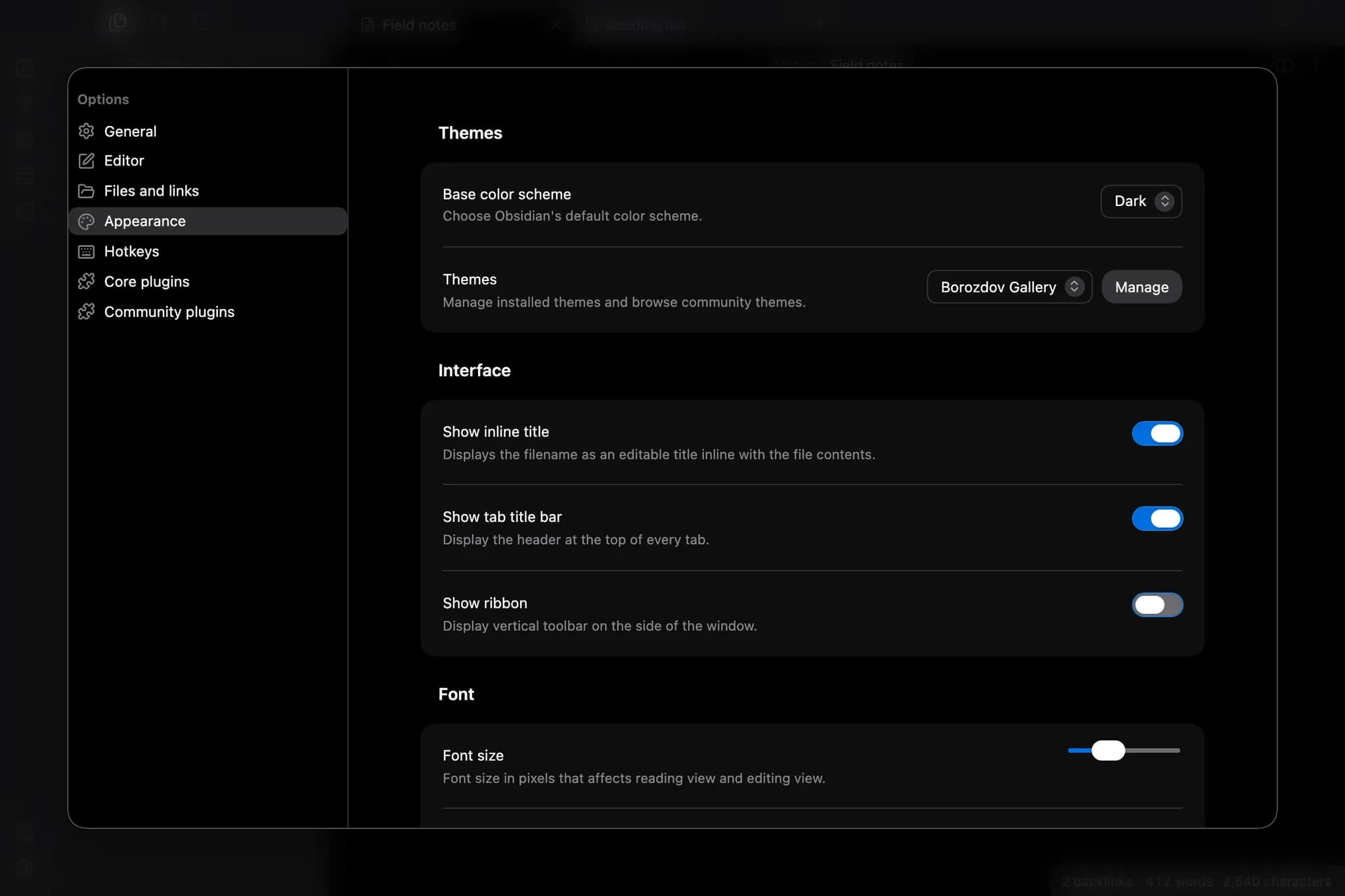Click 'Display vertical toolbar on the side' description
The width and height of the screenshot is (1345, 896).
click(x=600, y=626)
